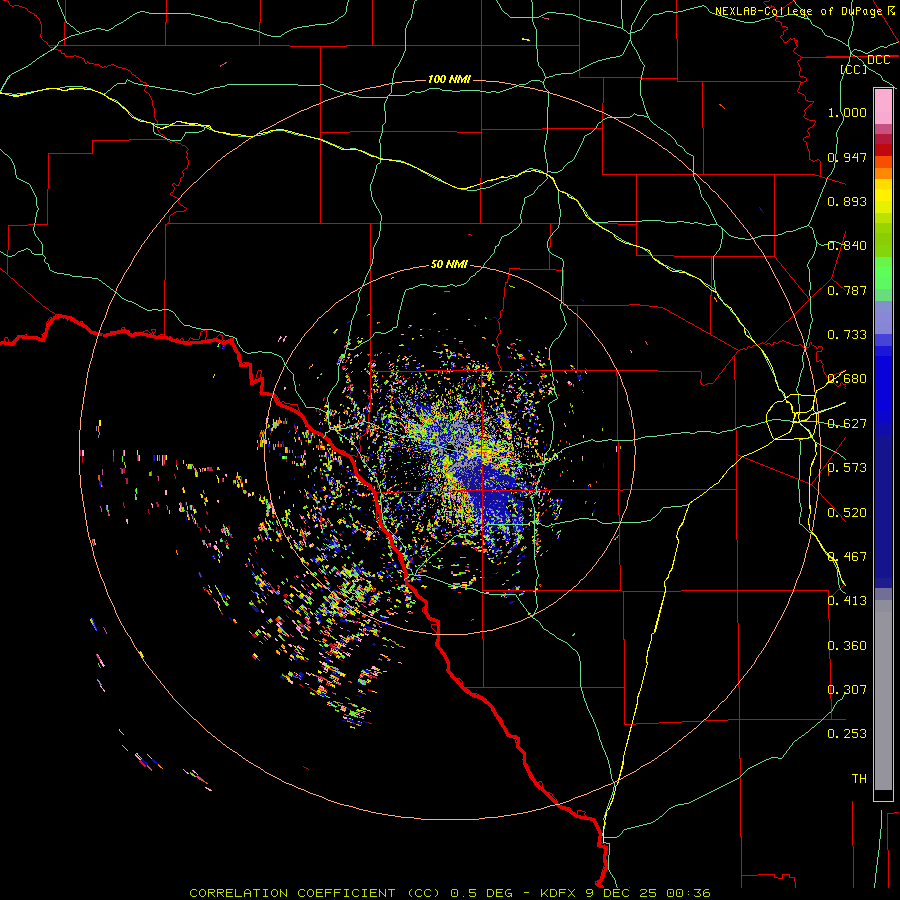Select the 0.787 legend value
This screenshot has width=900, height=900.
pos(847,290)
